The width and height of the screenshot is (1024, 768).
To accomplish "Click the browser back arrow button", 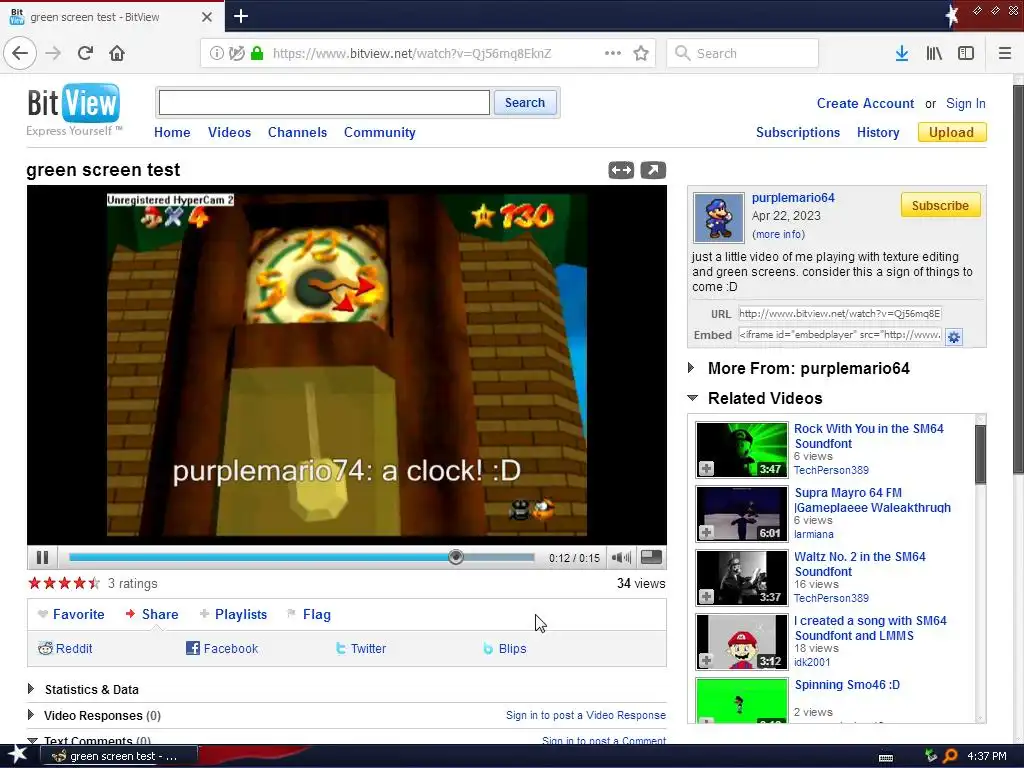I will coord(20,53).
